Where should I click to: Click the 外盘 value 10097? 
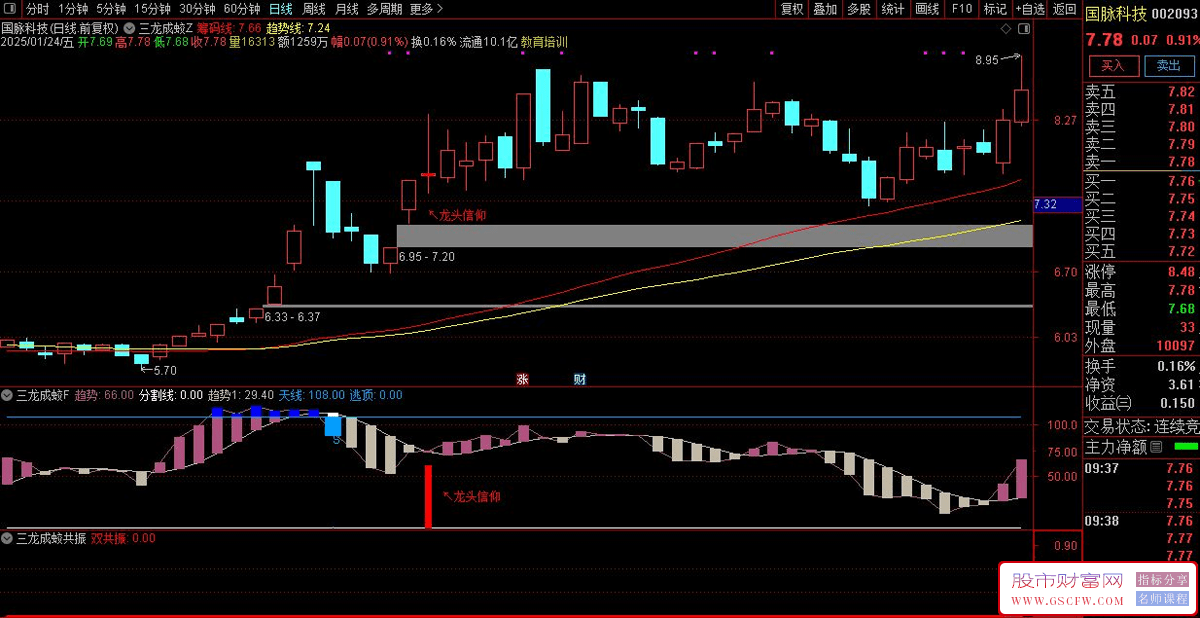[x=1175, y=345]
